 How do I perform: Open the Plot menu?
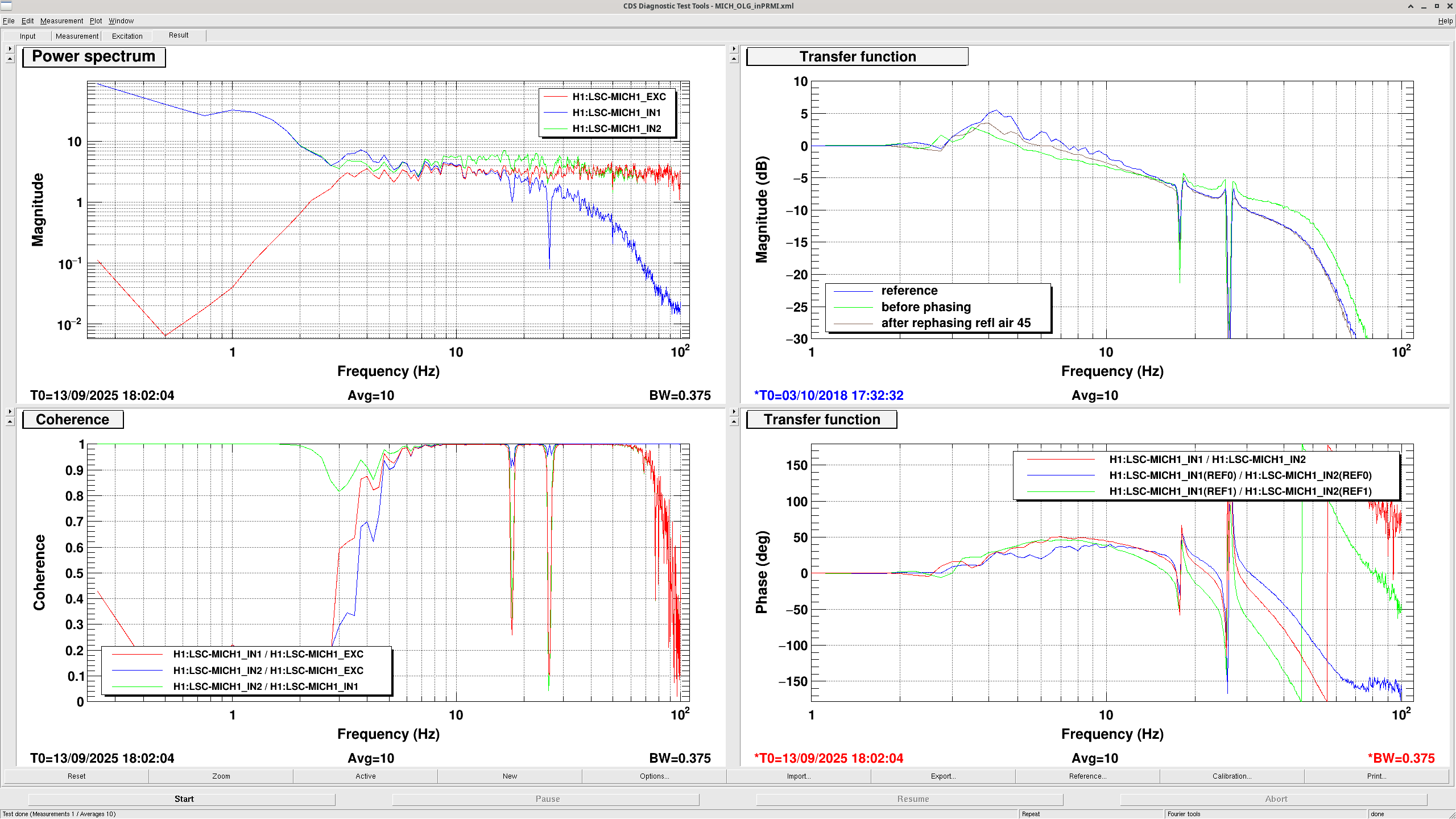coord(96,21)
